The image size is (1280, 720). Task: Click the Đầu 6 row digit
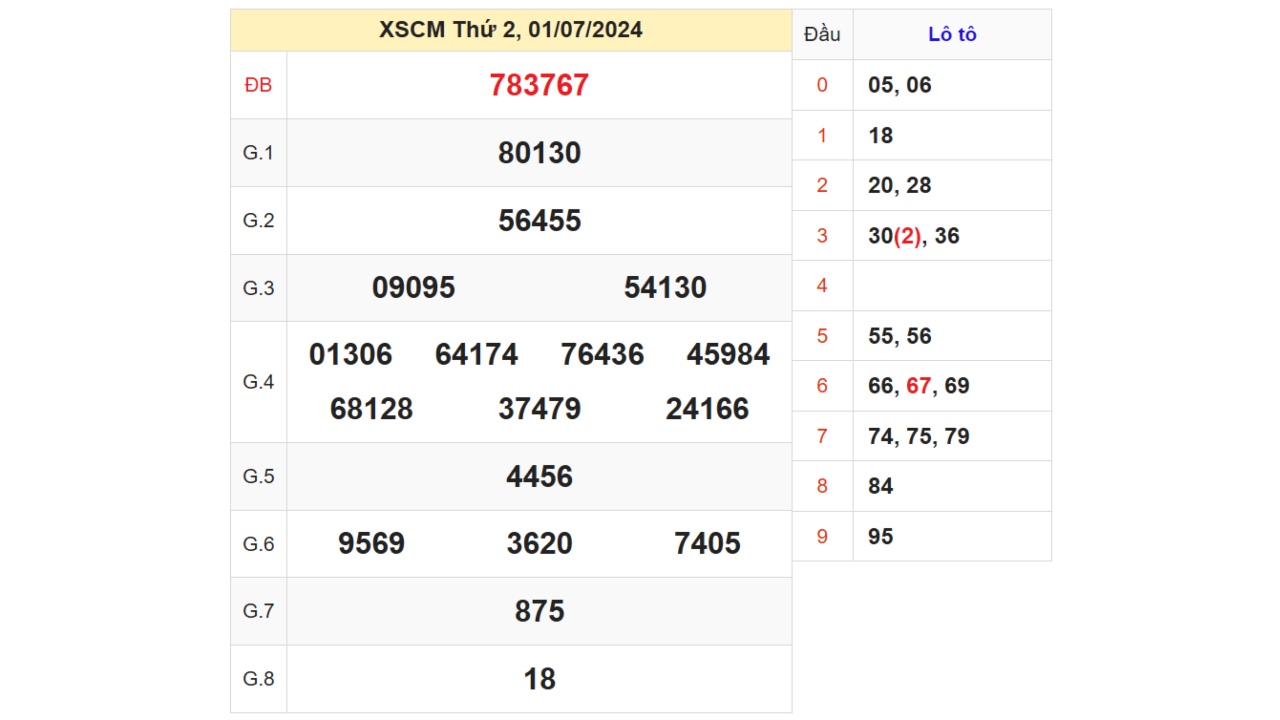[x=822, y=386]
